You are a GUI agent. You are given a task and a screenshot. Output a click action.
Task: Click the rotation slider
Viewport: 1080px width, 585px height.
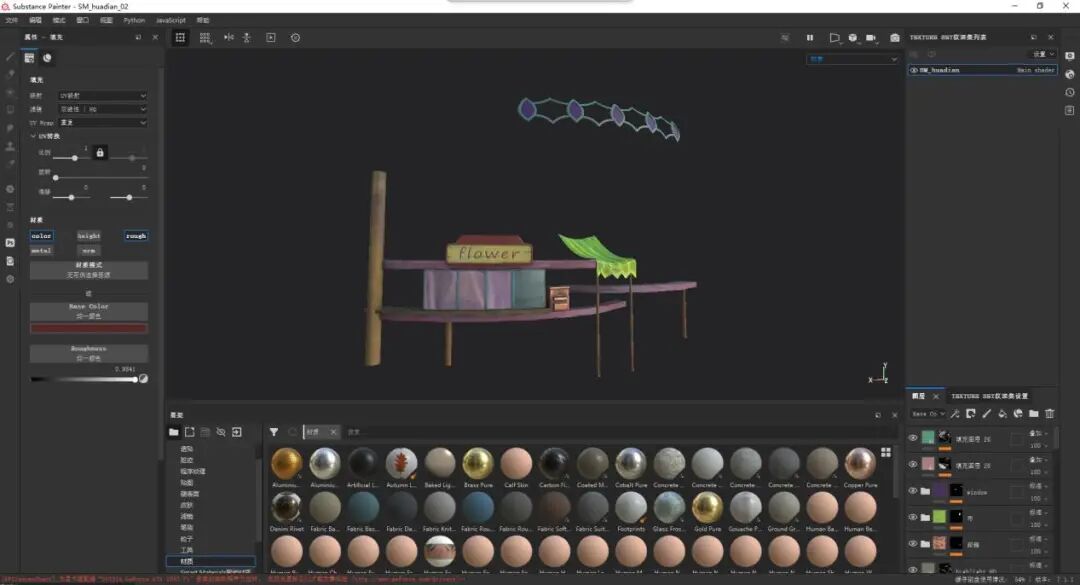click(x=100, y=178)
